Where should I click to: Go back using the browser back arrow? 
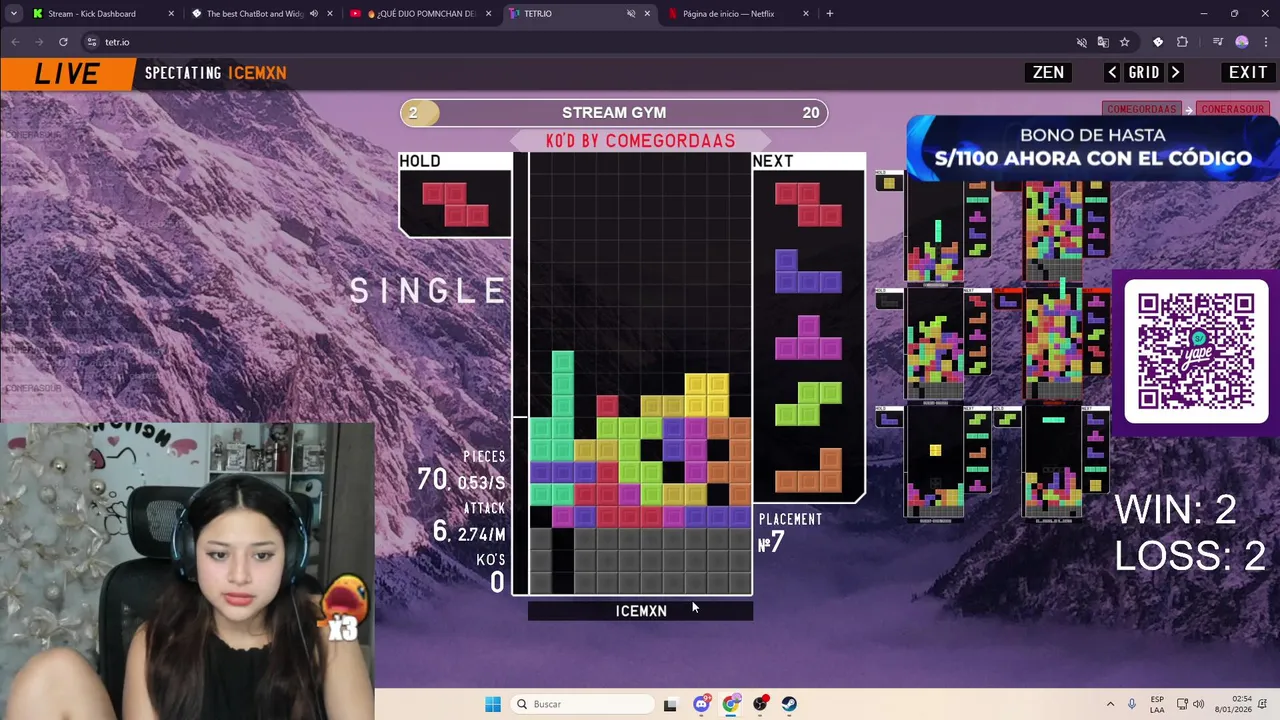tap(15, 42)
